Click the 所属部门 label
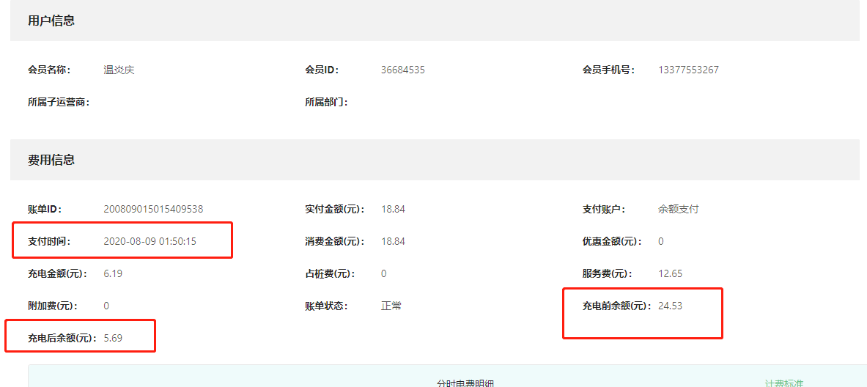This screenshot has height=387, width=867. pyautogui.click(x=326, y=102)
